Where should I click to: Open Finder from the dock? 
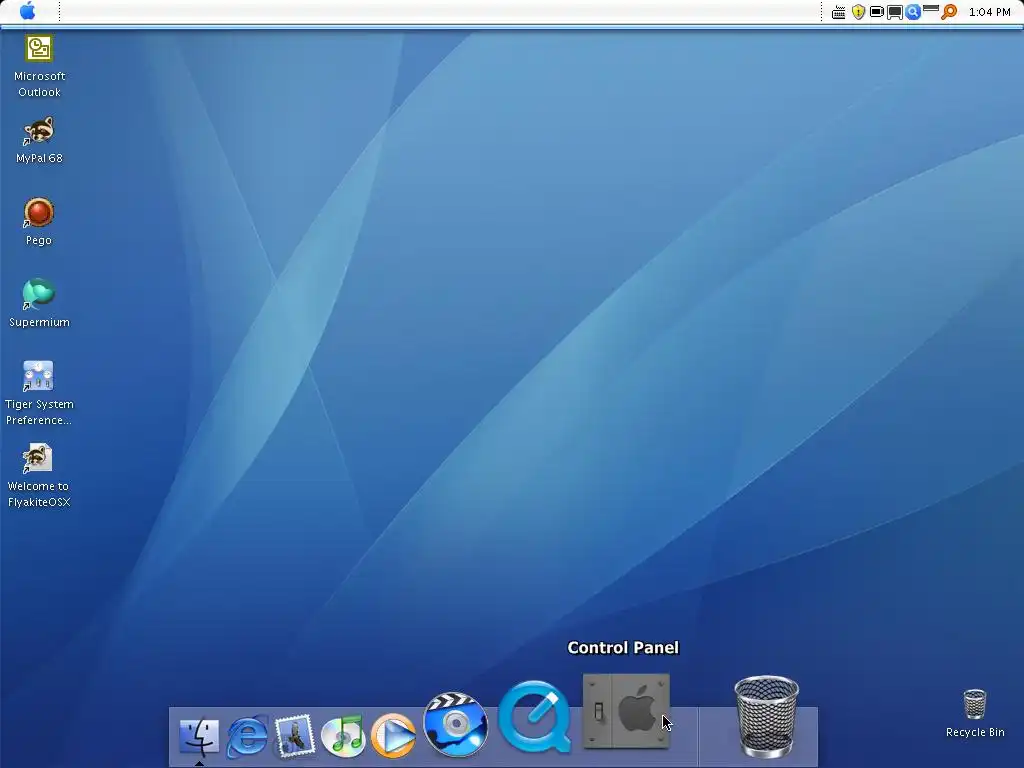[x=199, y=737]
